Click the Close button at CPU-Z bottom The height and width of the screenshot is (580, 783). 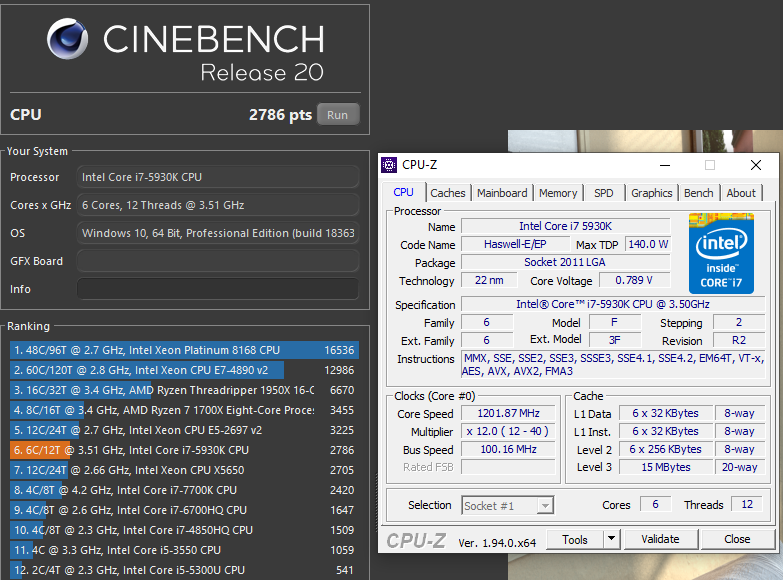click(737, 539)
